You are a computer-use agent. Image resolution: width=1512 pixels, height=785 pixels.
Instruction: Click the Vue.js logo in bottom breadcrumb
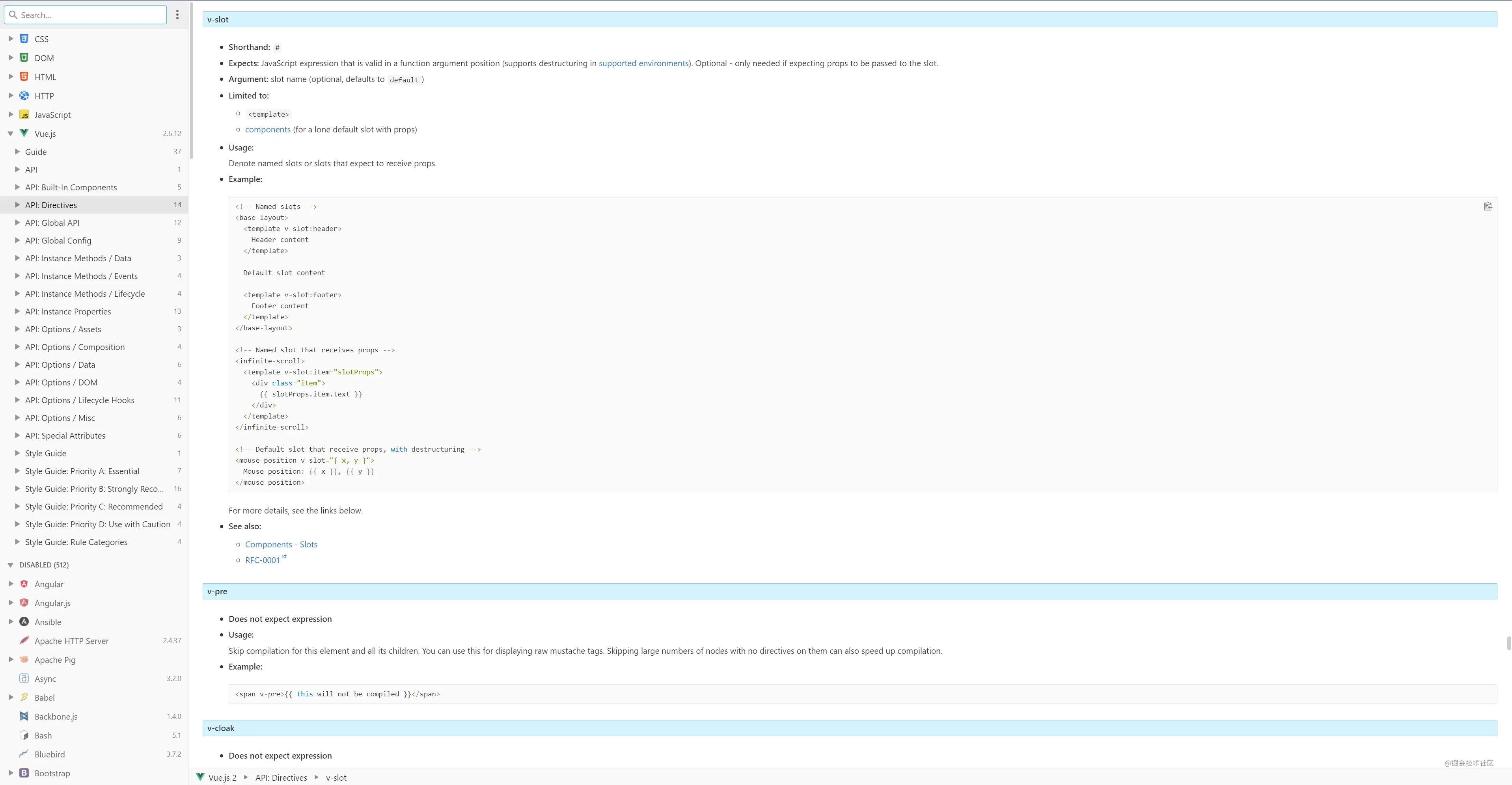click(x=200, y=778)
